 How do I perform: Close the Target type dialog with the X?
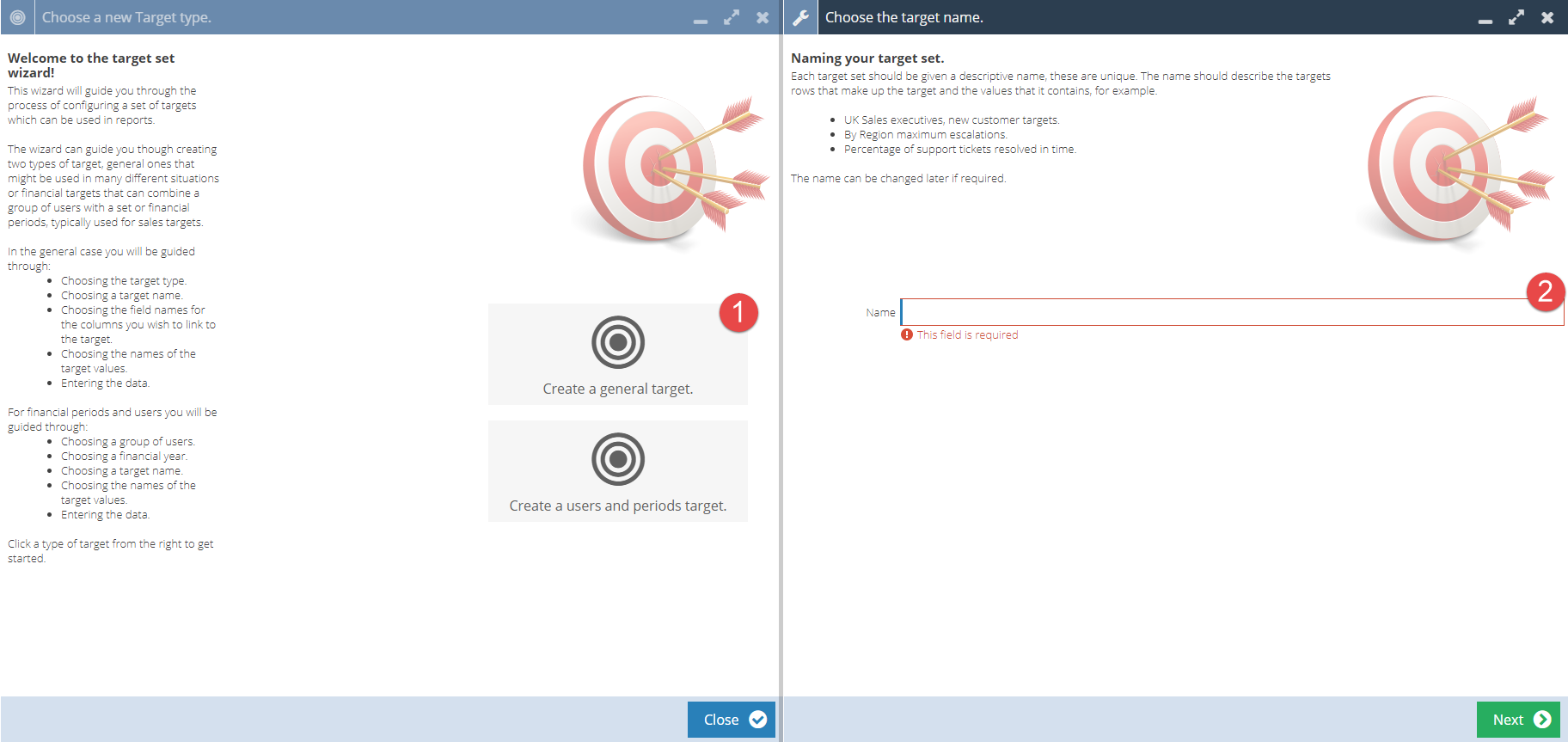click(x=763, y=17)
